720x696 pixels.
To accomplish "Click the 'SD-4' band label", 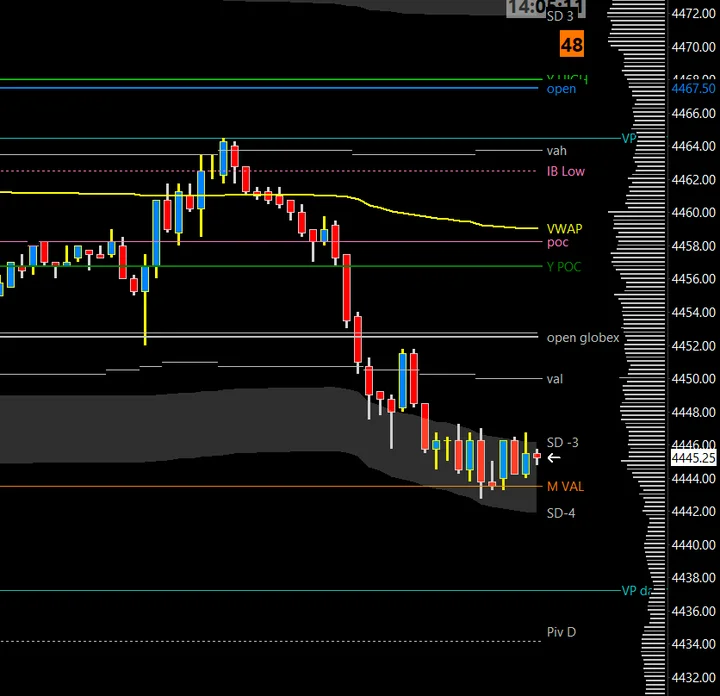I will coord(561,513).
